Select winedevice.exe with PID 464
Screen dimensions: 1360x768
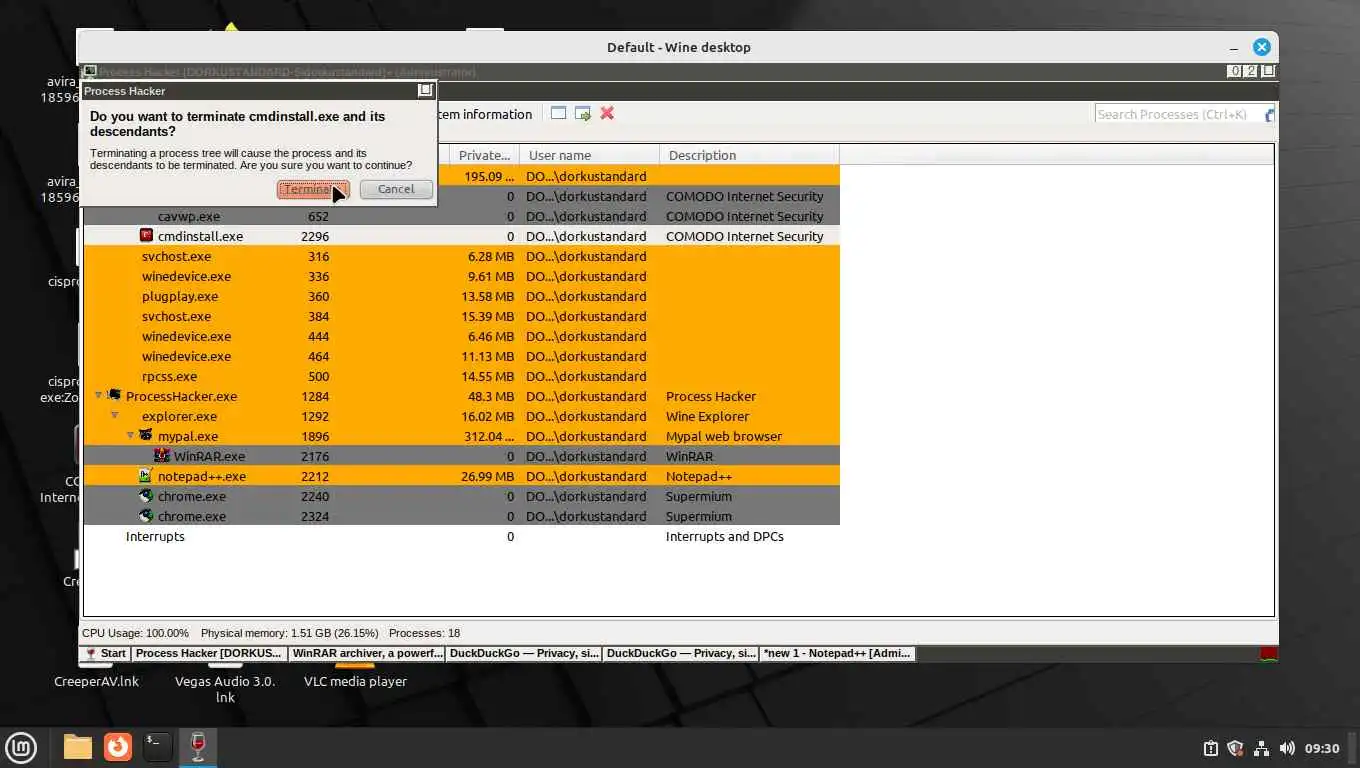click(x=461, y=356)
